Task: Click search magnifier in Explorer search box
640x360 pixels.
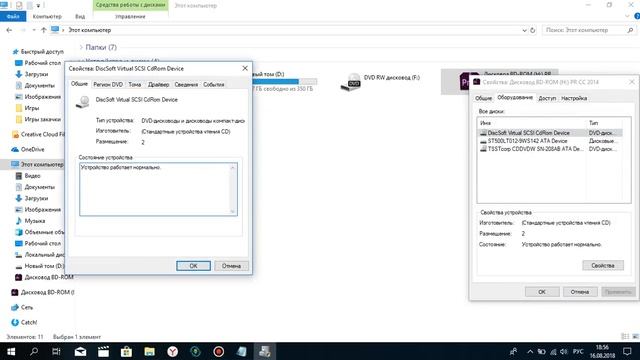Action: tap(630, 30)
